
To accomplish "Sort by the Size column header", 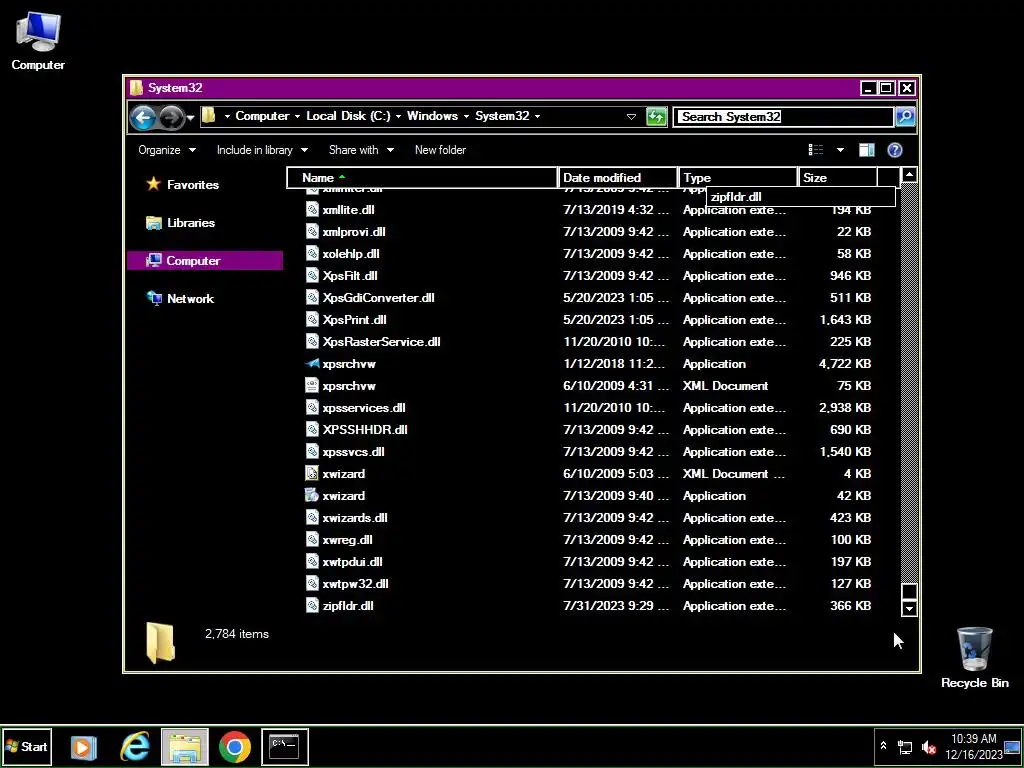I will [837, 178].
